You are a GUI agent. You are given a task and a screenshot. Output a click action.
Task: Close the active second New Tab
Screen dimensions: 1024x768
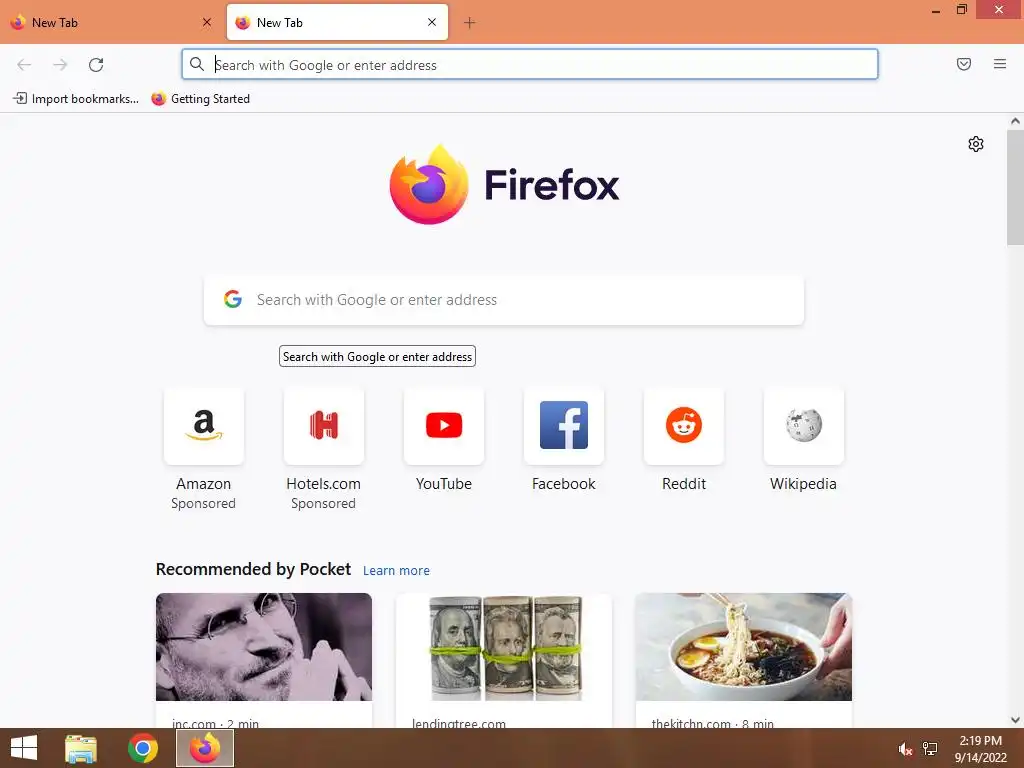[x=432, y=22]
